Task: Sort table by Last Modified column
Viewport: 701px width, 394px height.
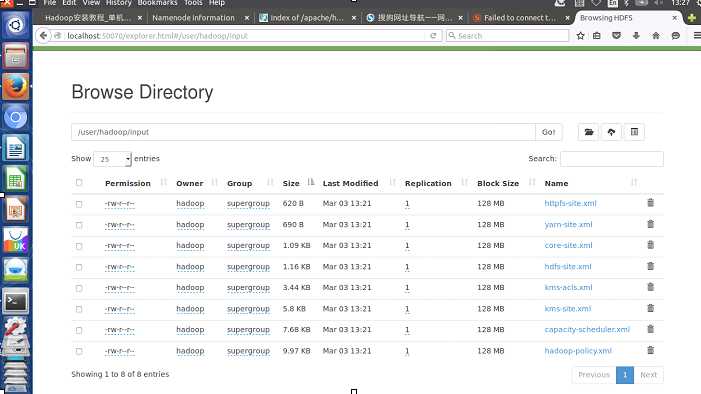Action: coord(350,183)
